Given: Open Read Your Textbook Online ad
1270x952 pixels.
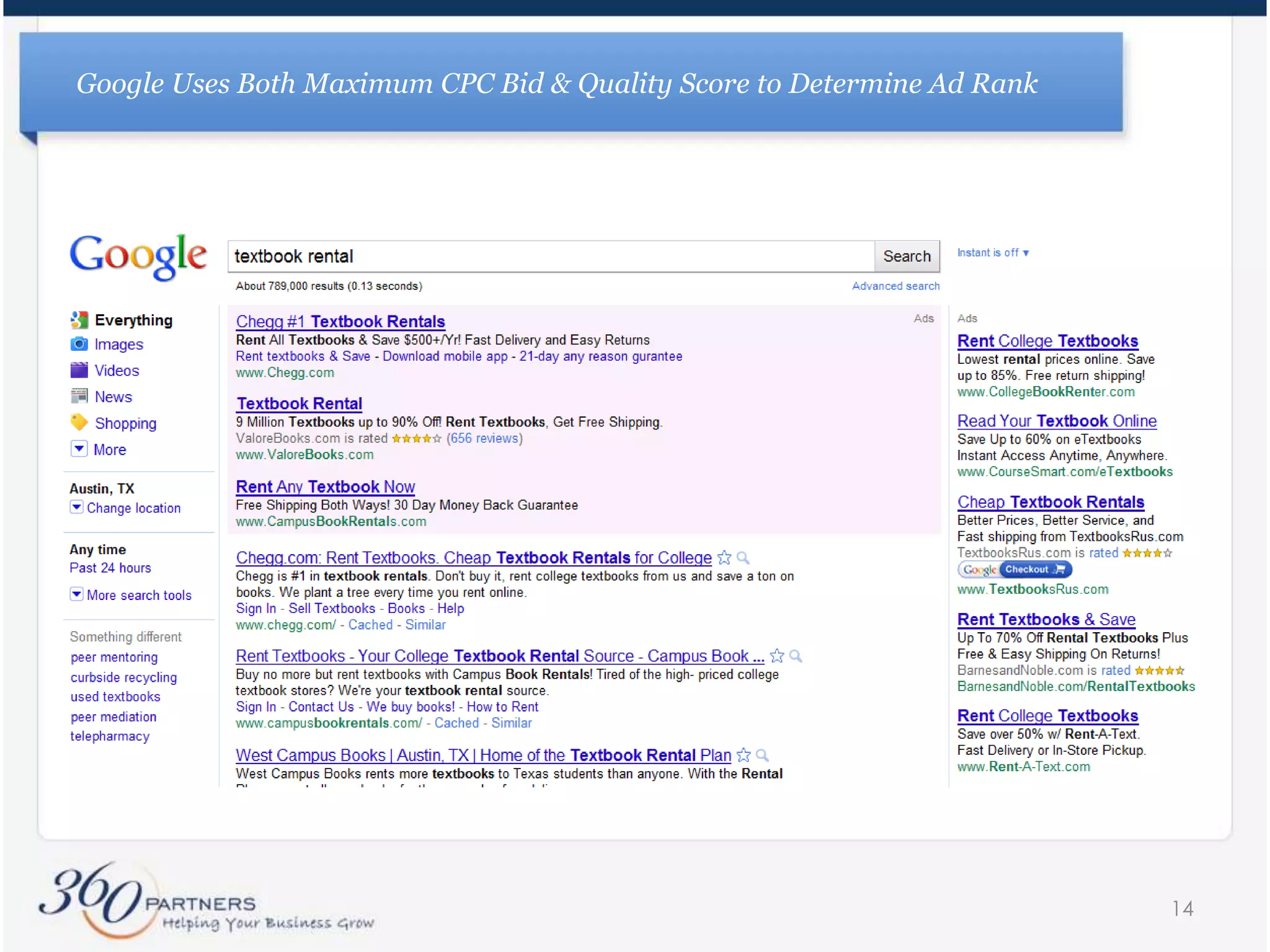Looking at the screenshot, I should 1057,421.
